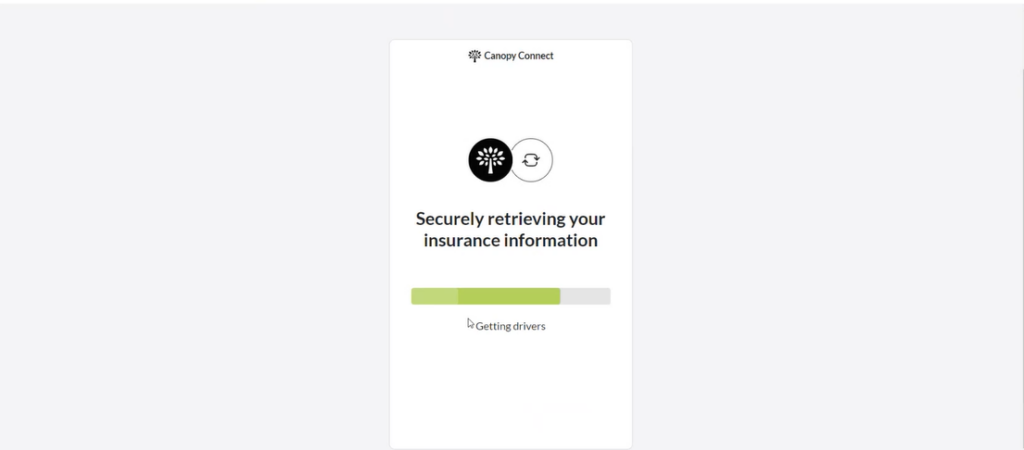Click the word drivers in status message
Screen dimensions: 1024x450
pyautogui.click(x=530, y=326)
